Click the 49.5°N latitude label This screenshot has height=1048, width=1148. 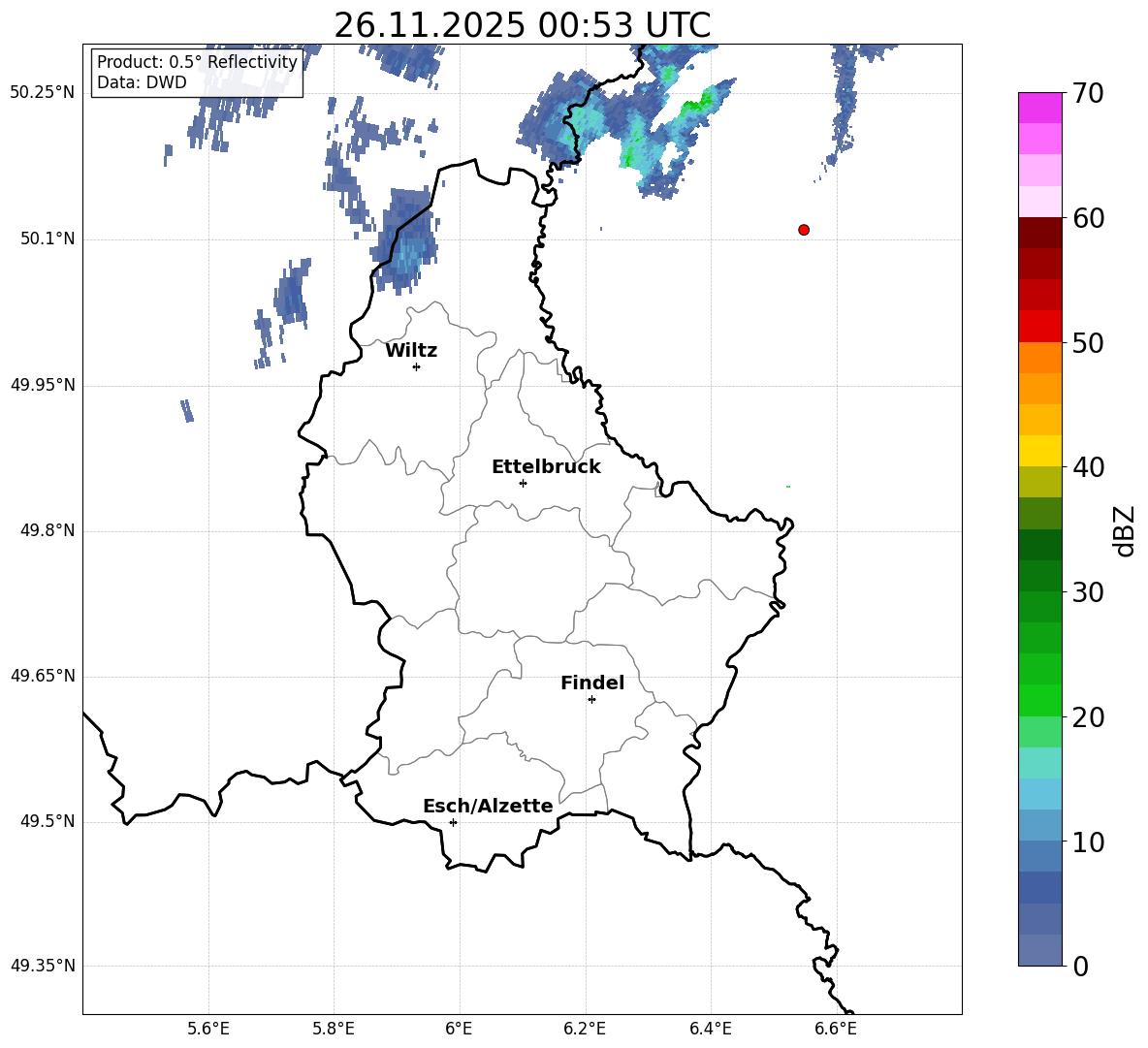tap(48, 821)
